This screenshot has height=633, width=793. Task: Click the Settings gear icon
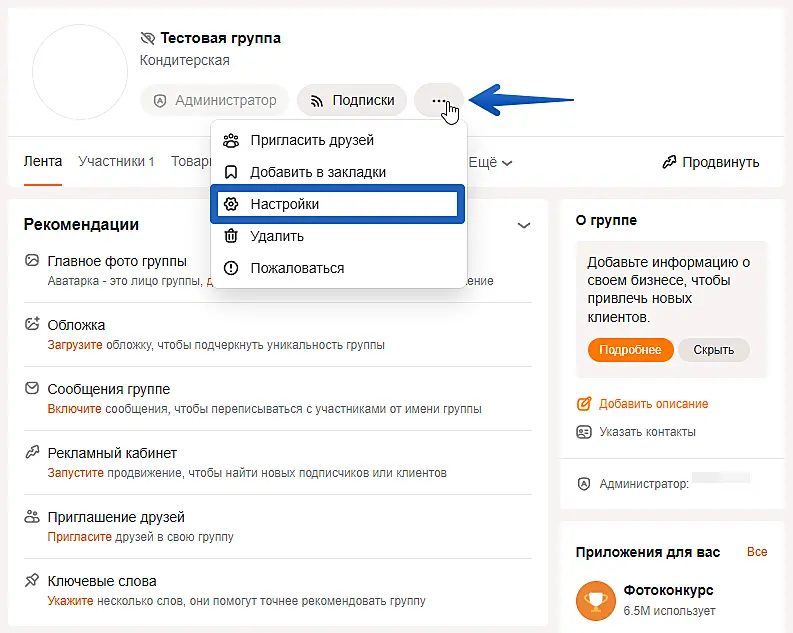[231, 204]
